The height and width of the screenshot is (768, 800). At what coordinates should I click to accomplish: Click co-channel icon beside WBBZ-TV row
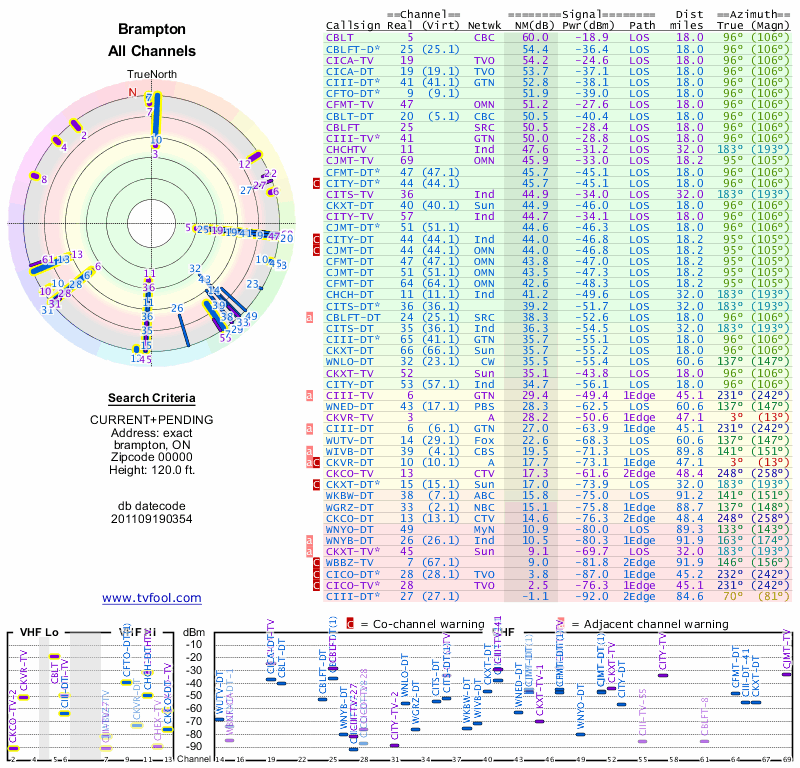click(x=316, y=563)
